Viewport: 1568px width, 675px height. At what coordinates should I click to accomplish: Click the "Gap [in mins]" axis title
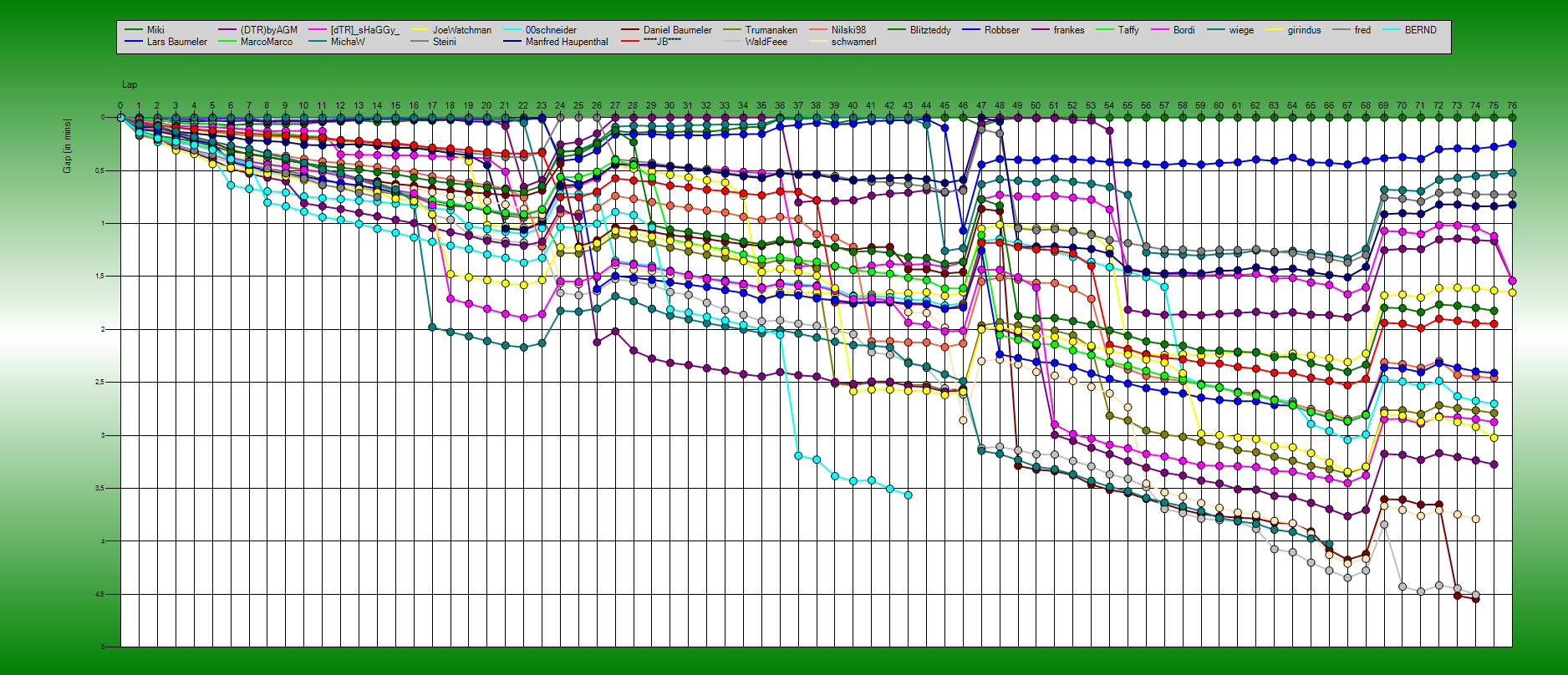click(67, 146)
